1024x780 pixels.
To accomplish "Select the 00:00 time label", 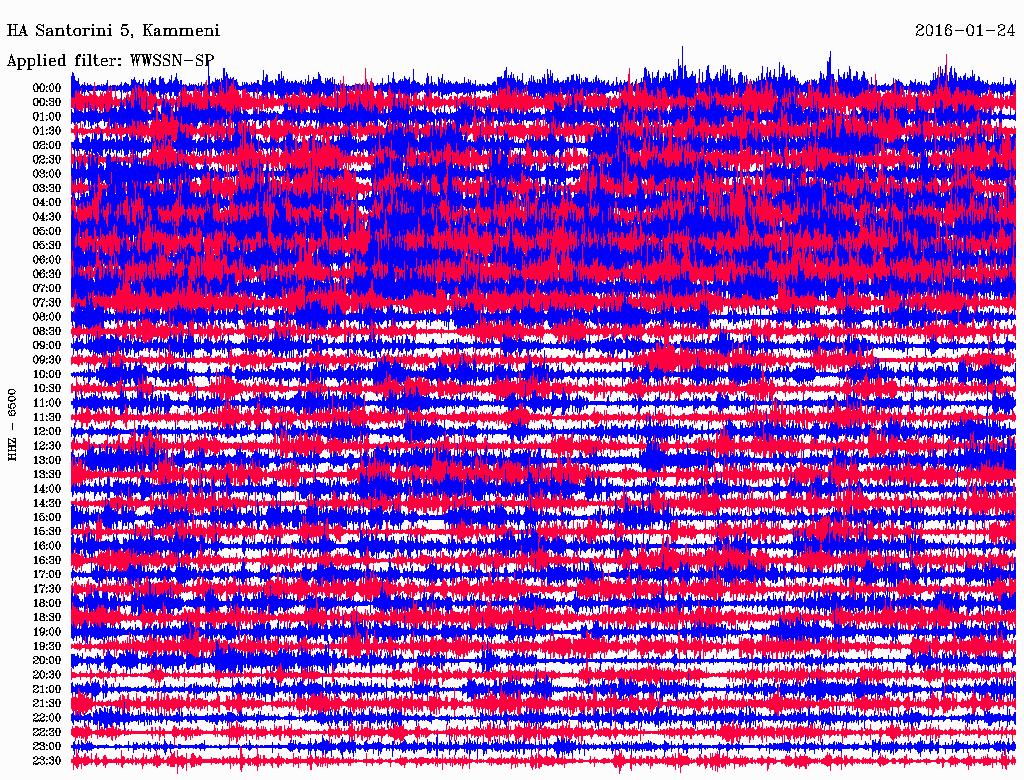I will tap(46, 88).
